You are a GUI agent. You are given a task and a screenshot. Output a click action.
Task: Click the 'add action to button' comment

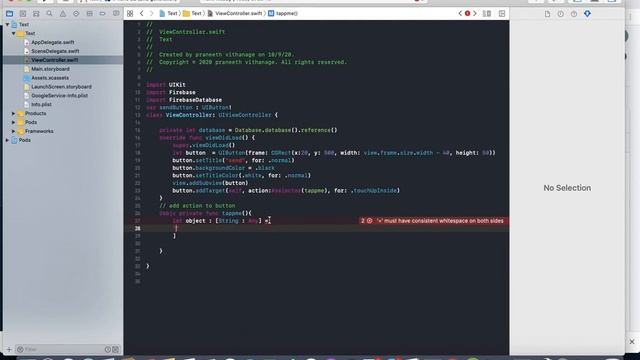coord(197,206)
